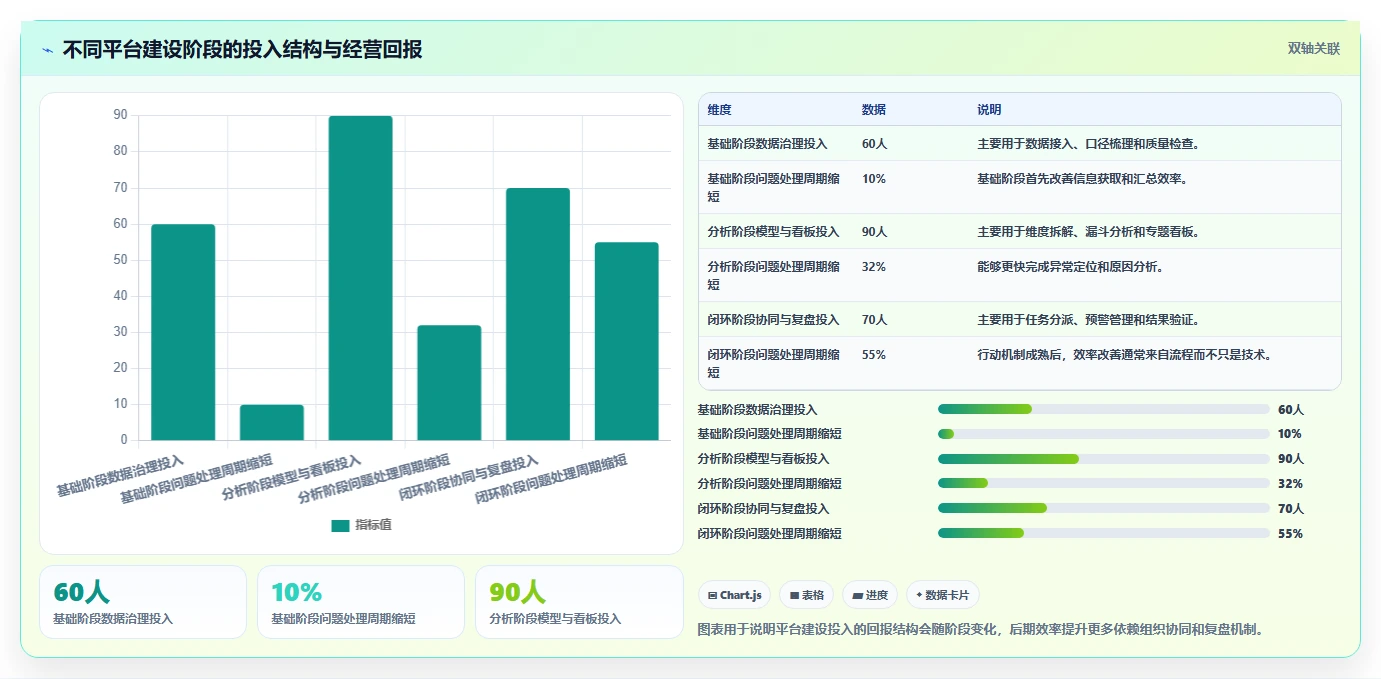
Task: Select the 基础阶段数据治理投入 bar in chart
Action: 183,332
